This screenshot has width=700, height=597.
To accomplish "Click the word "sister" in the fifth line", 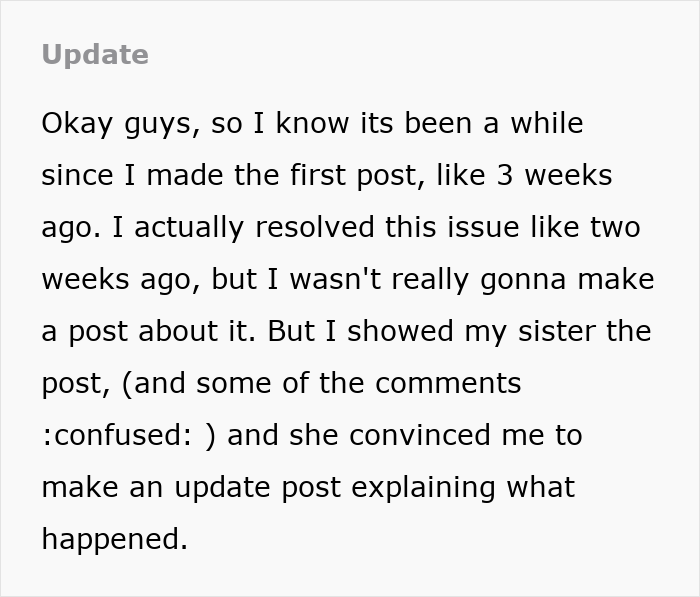I will (x=557, y=331).
